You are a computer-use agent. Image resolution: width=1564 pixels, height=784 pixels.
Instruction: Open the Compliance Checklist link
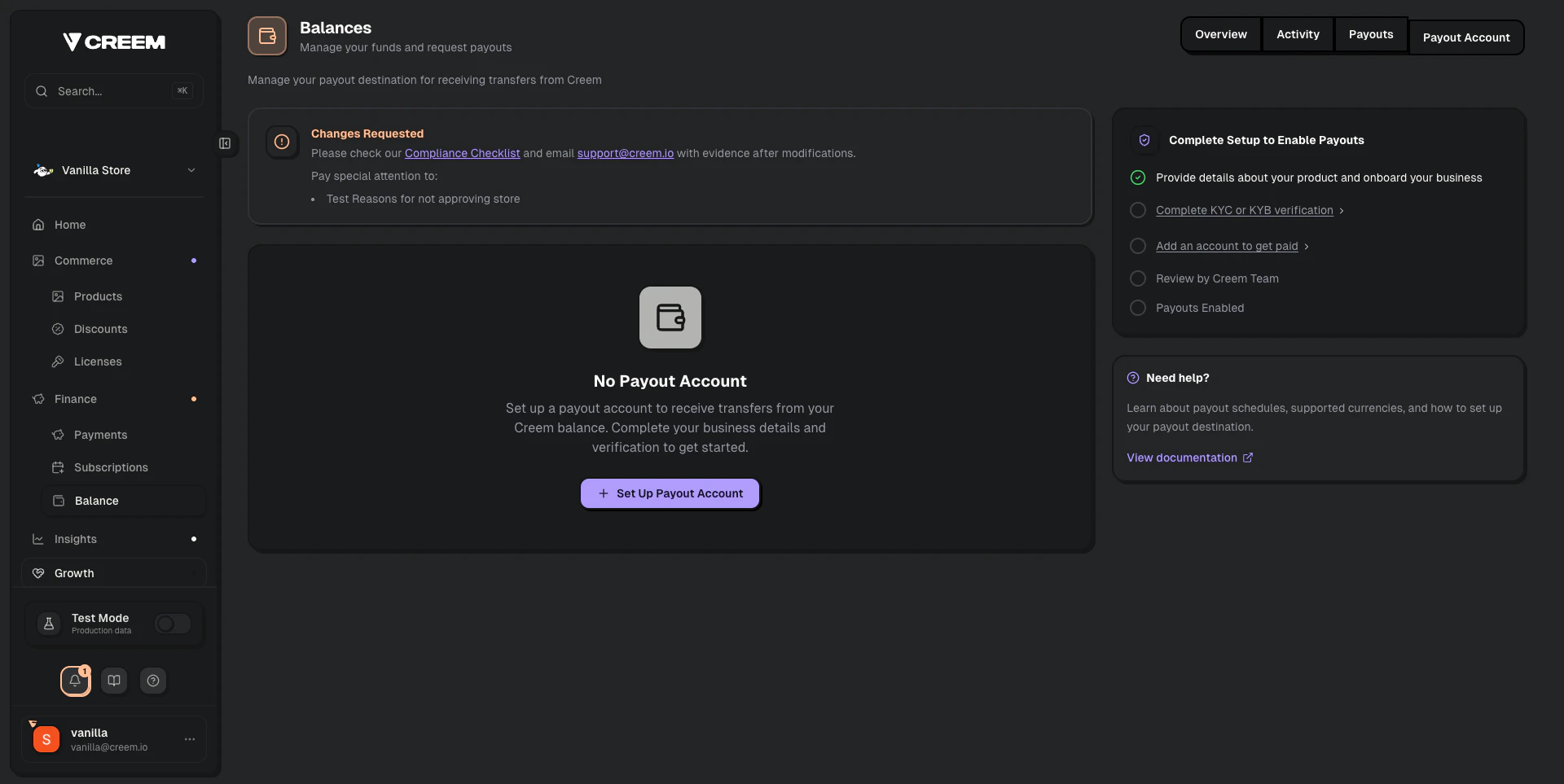462,153
